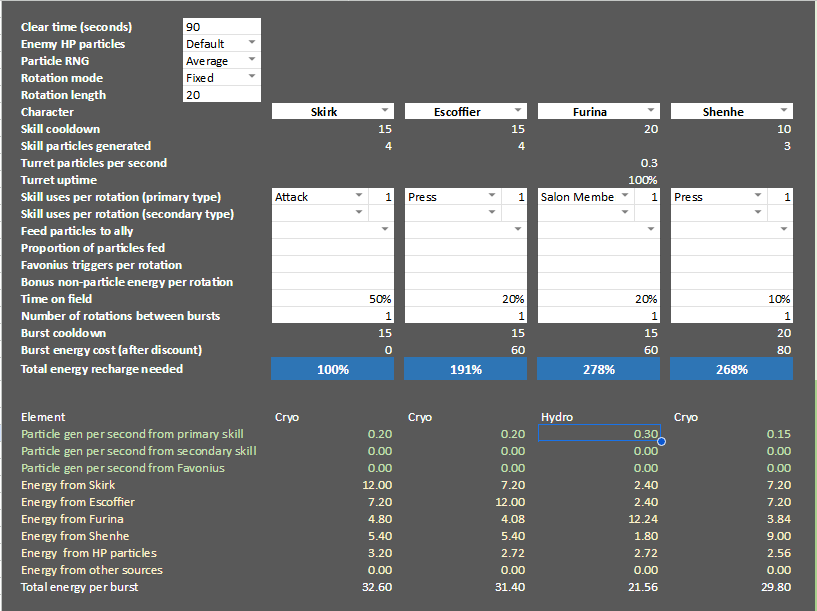The height and width of the screenshot is (611, 817).
Task: Select Escoffier's Favonius triggers per rotation cell
Action: pos(466,265)
